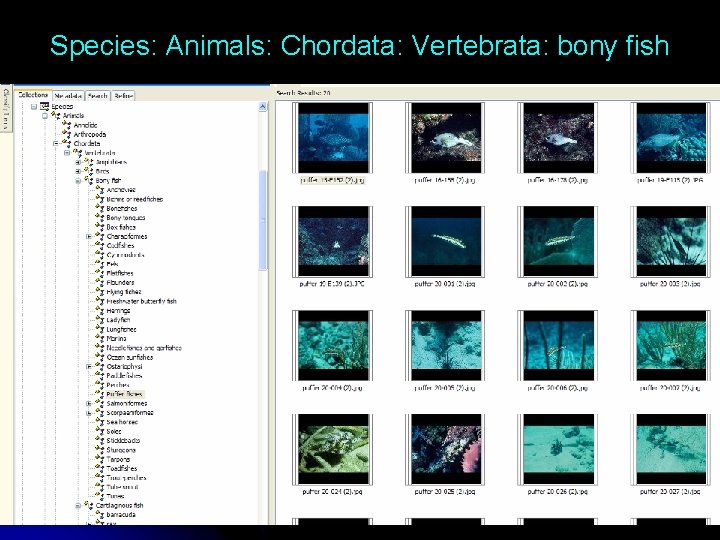
Task: Click the node icon beside Ocean sunfishes
Action: pyautogui.click(x=100, y=356)
